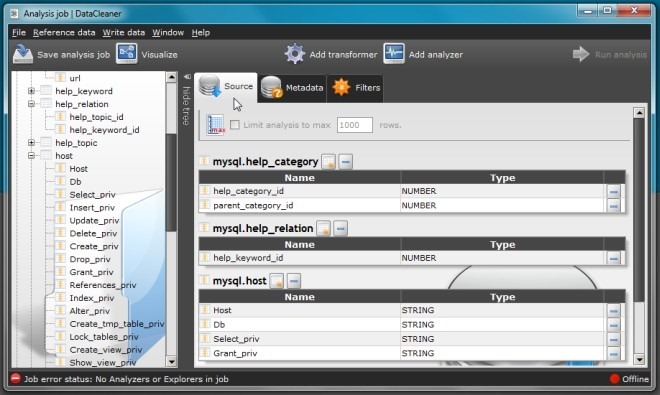The image size is (660, 395).
Task: Click preview icon next to mysql.help_relation
Action: (323, 229)
